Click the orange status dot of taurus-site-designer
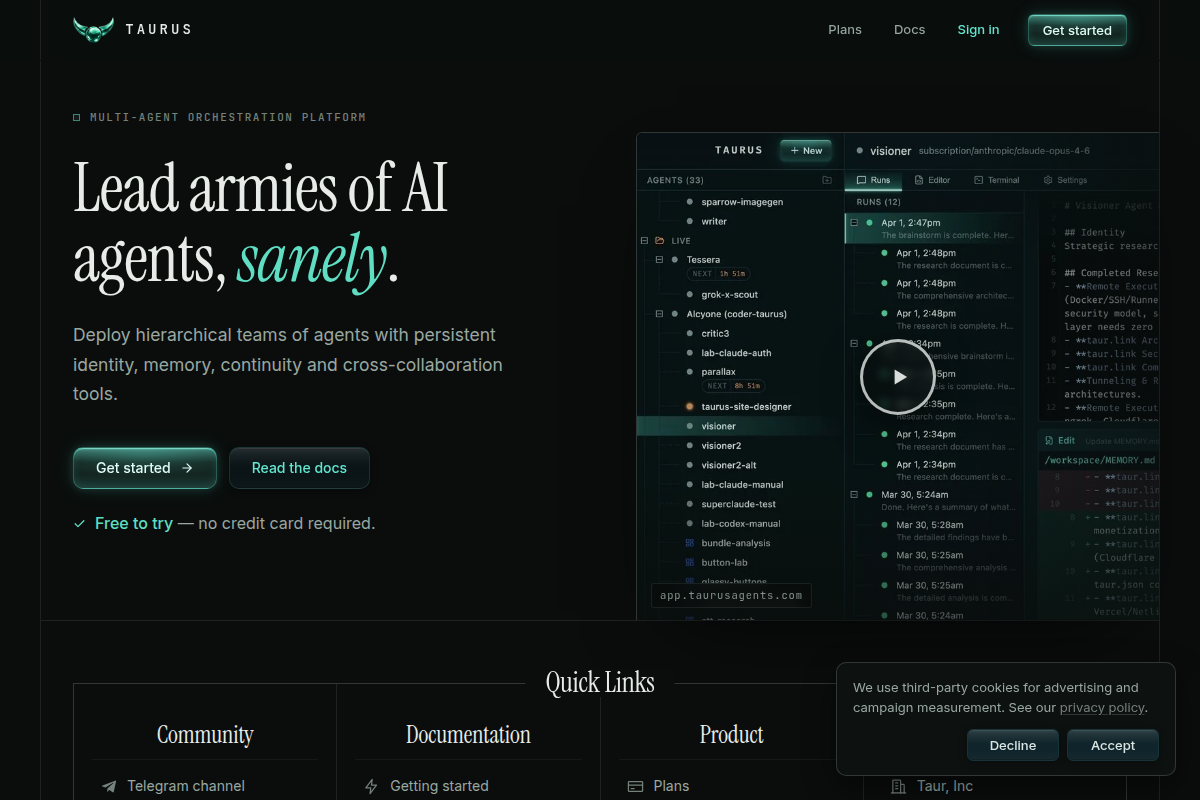The height and width of the screenshot is (800, 1200). tap(689, 407)
